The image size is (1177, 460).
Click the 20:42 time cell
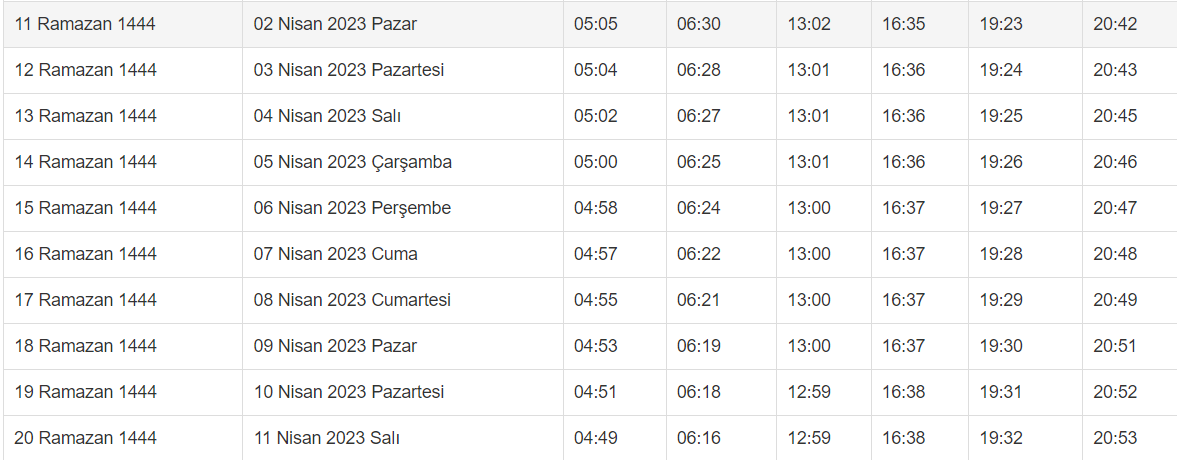pos(1115,24)
